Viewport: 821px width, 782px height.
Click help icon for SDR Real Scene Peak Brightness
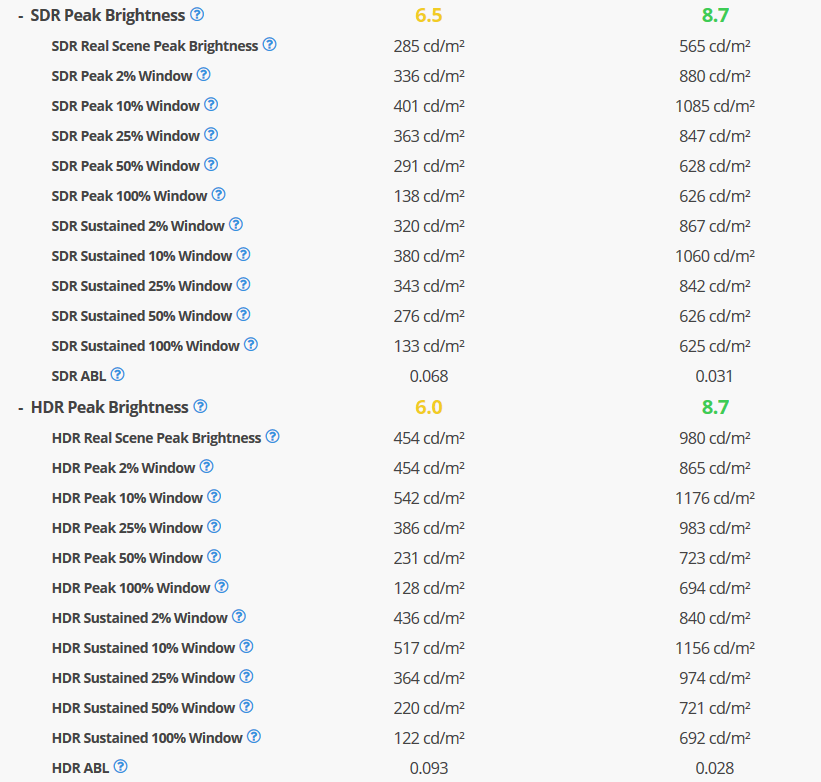pyautogui.click(x=270, y=44)
